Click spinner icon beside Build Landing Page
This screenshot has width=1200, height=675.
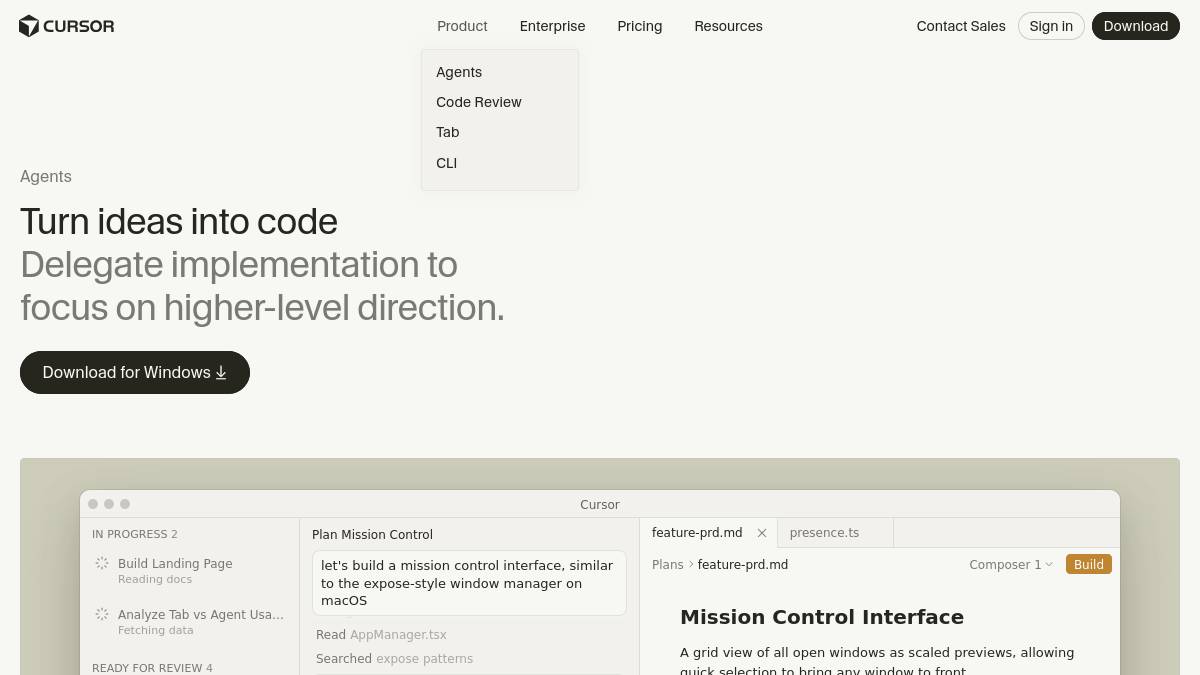pyautogui.click(x=102, y=563)
